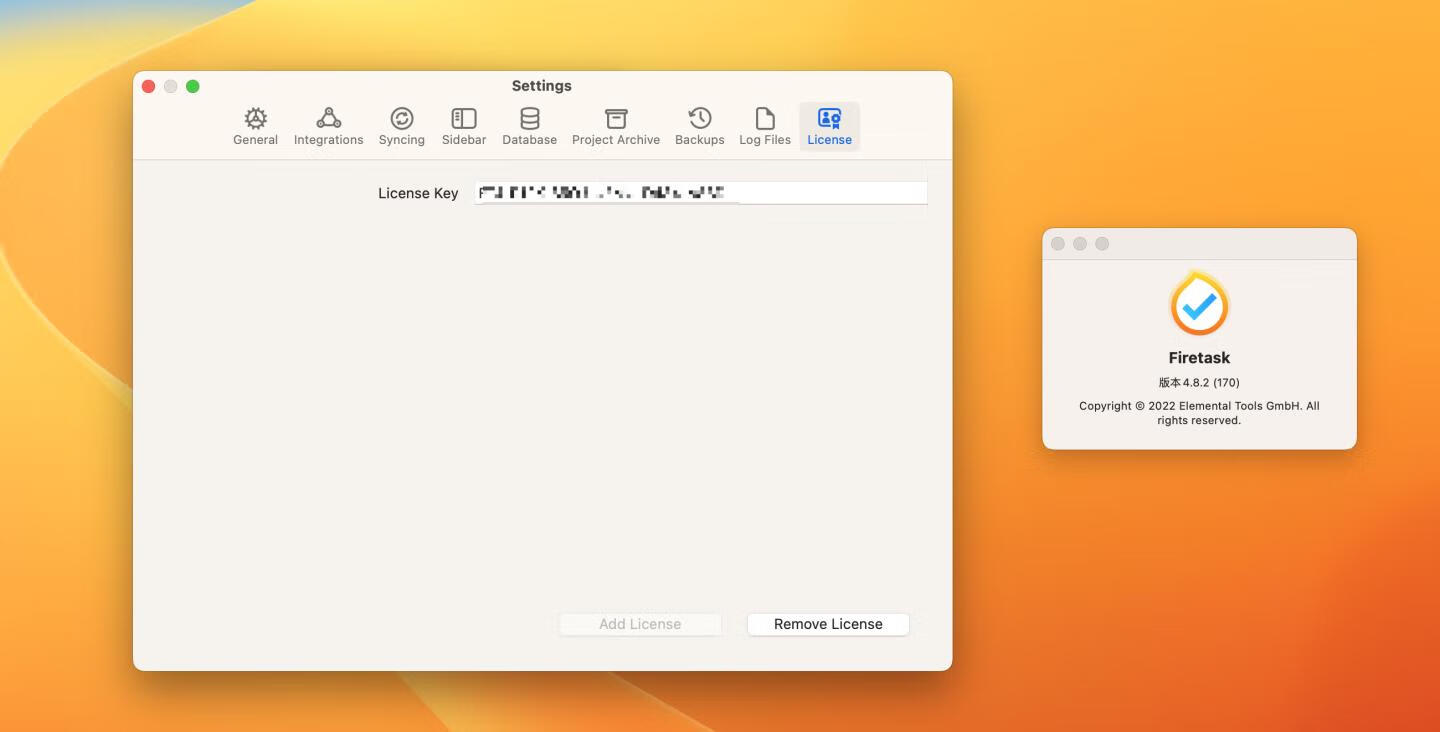Viewport: 1440px width, 732px height.
Task: Select the License settings tab
Action: point(829,127)
